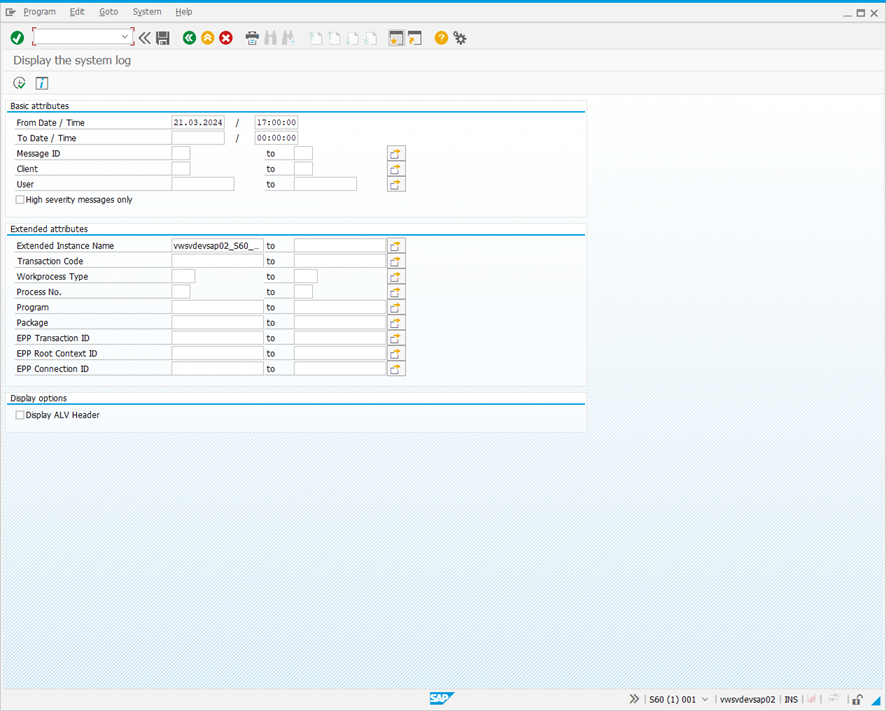Viewport: 886px width, 711px height.
Task: Click the green Enter checkmark icon
Action: [17, 38]
